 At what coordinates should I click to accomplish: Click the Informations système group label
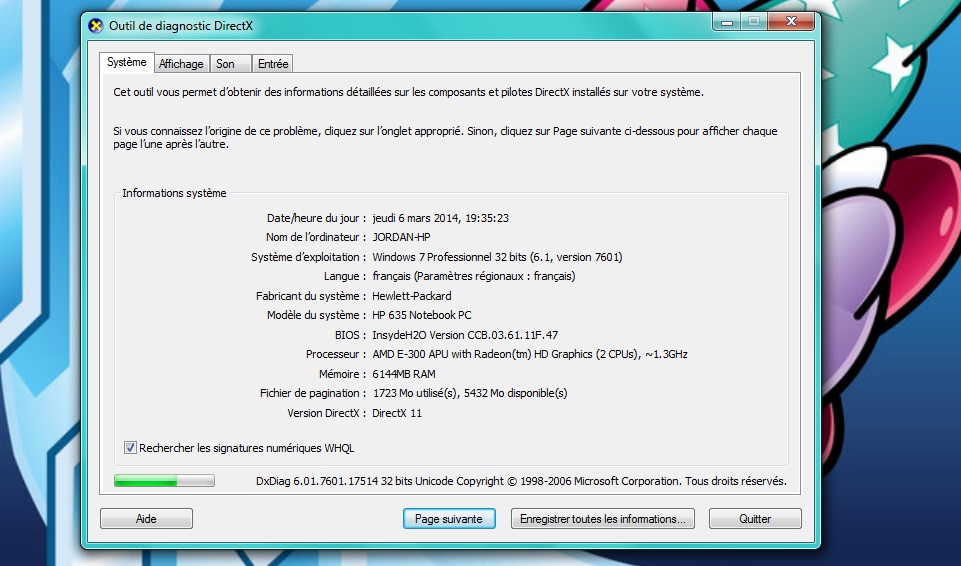(174, 193)
